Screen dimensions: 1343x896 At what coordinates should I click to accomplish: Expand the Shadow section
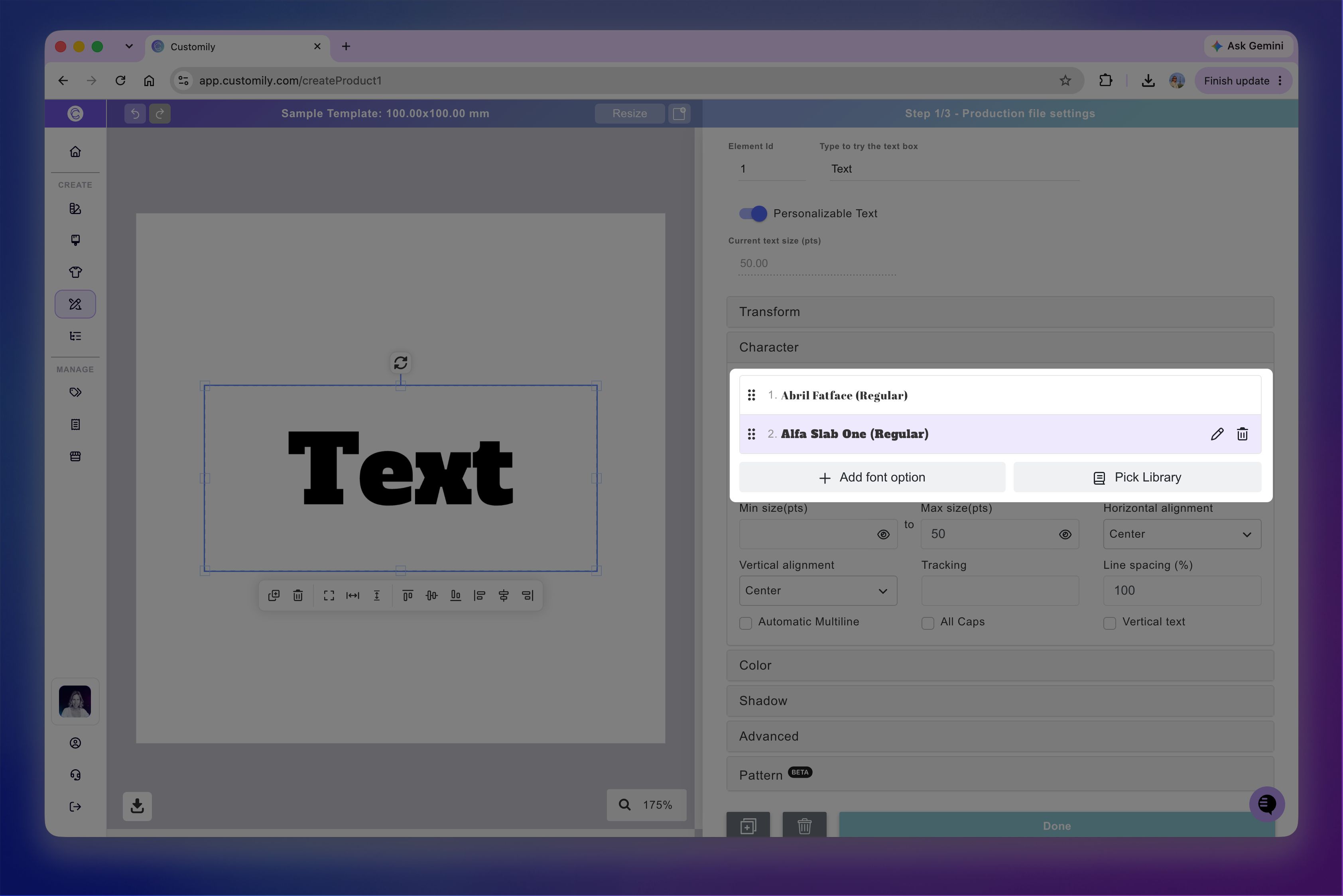[x=1000, y=701]
